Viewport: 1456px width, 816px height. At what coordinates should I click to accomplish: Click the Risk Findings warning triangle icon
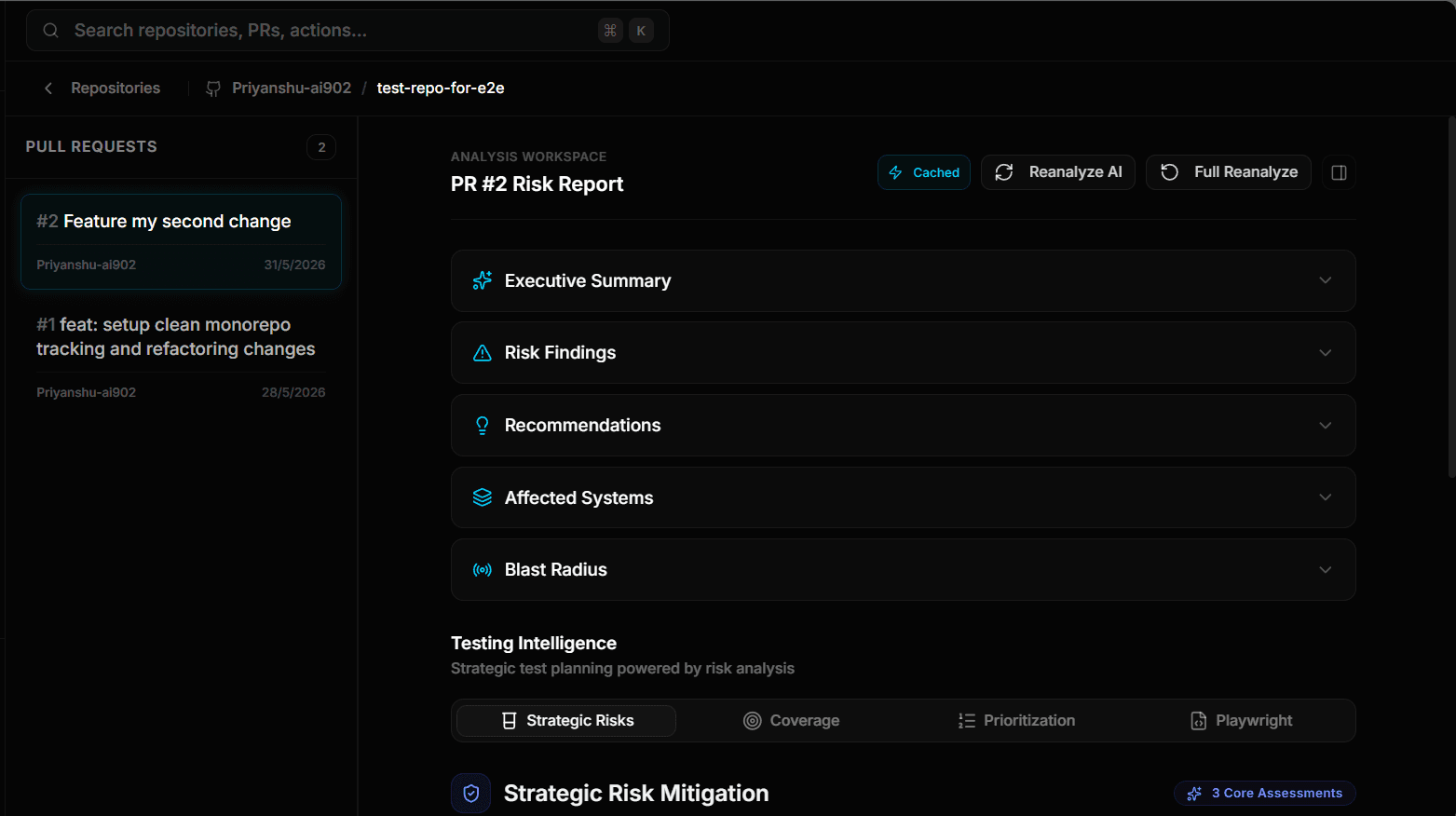(x=483, y=353)
